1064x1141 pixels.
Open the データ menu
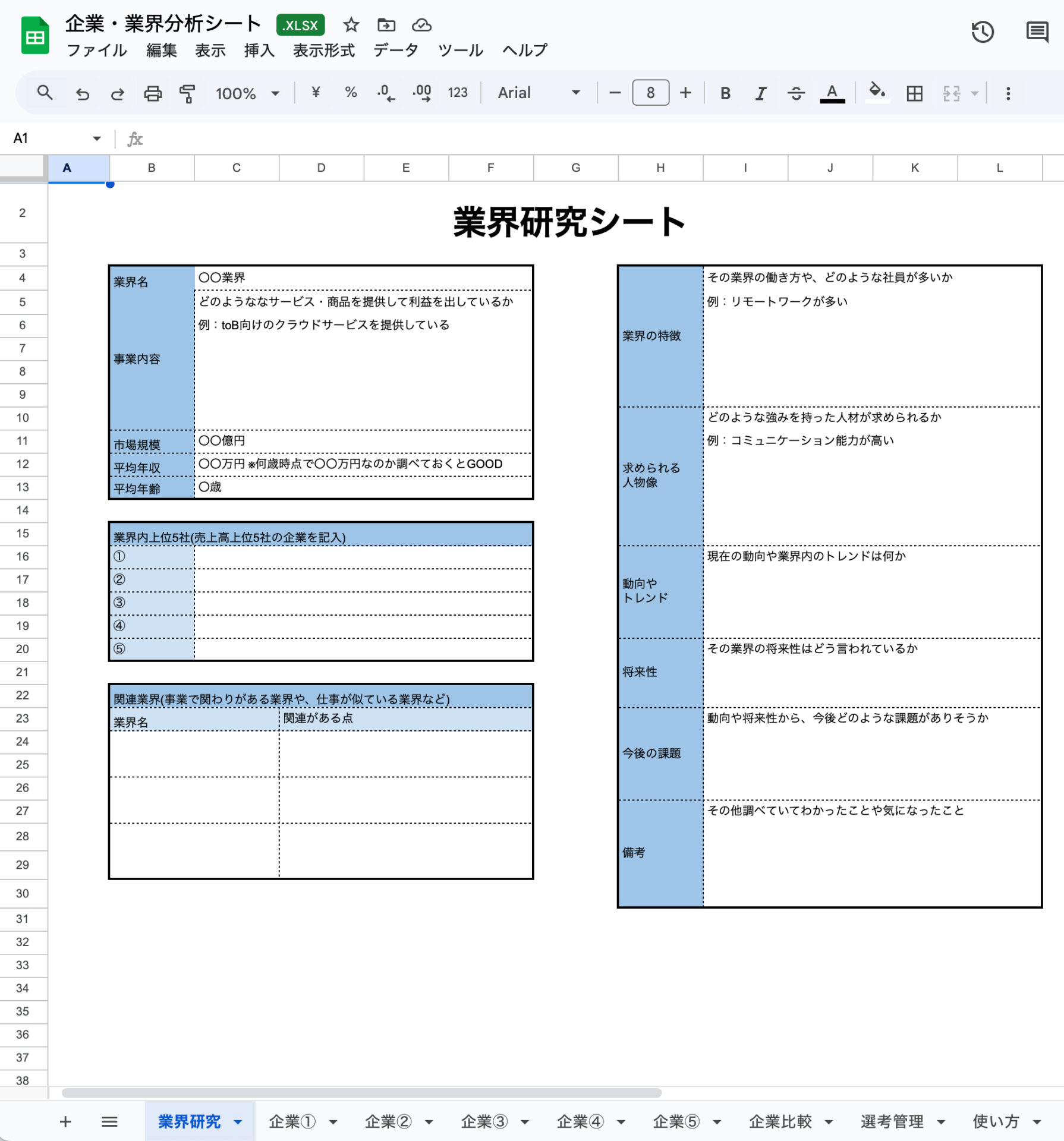pos(396,51)
